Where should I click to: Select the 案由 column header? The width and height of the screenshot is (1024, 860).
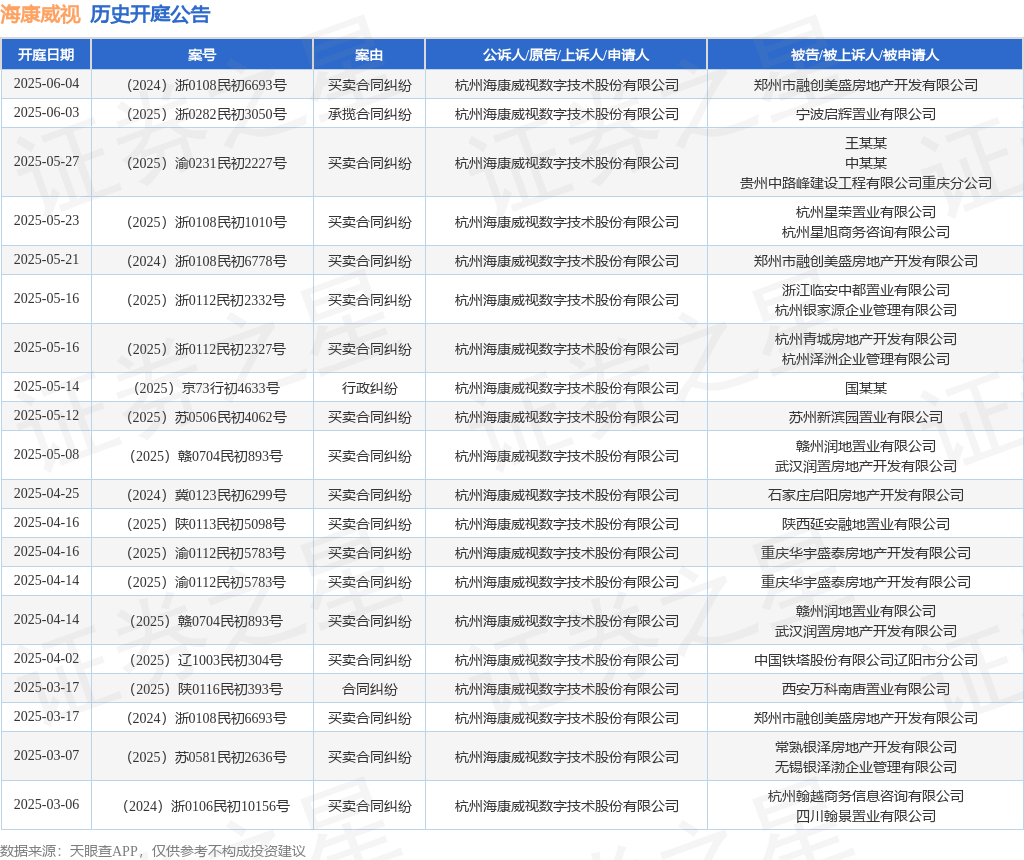tap(369, 55)
